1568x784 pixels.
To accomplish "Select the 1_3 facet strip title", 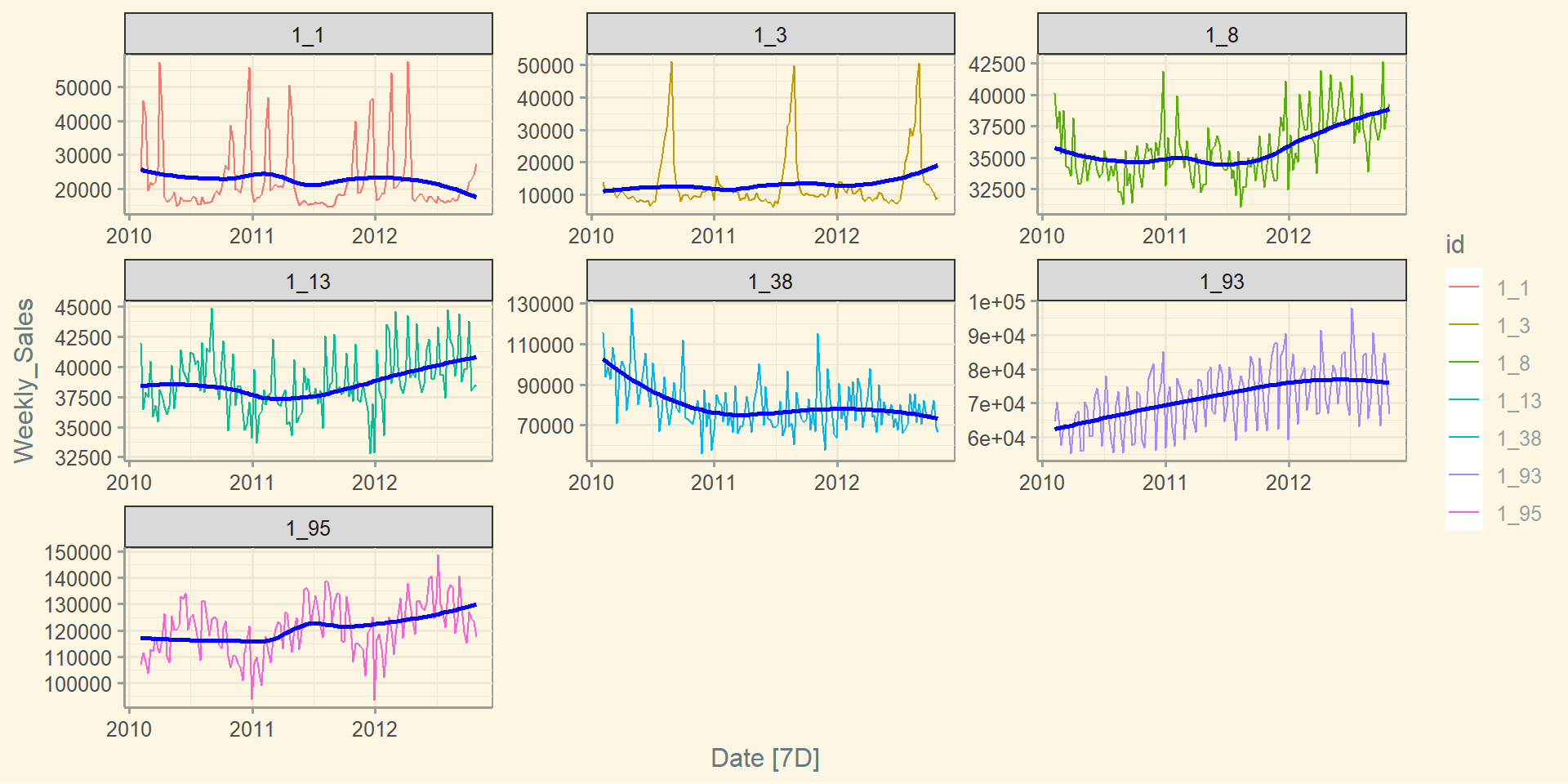I will click(770, 34).
